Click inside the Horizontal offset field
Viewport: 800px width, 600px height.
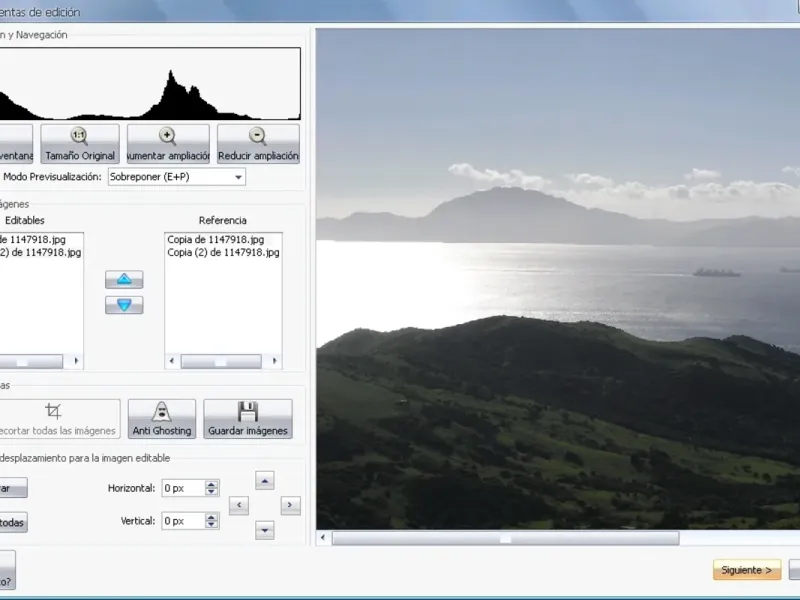coord(182,488)
